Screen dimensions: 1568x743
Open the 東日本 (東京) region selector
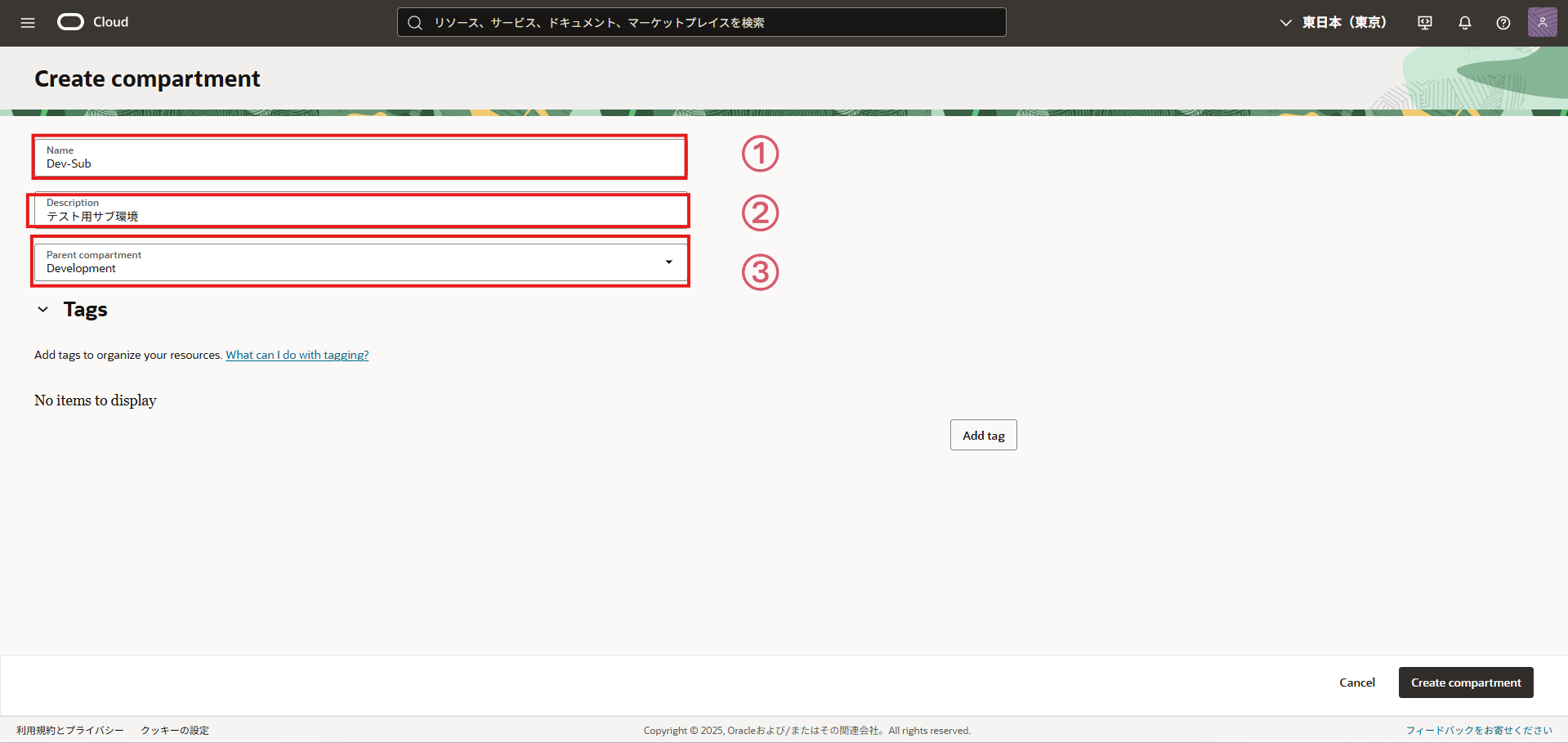click(1333, 23)
